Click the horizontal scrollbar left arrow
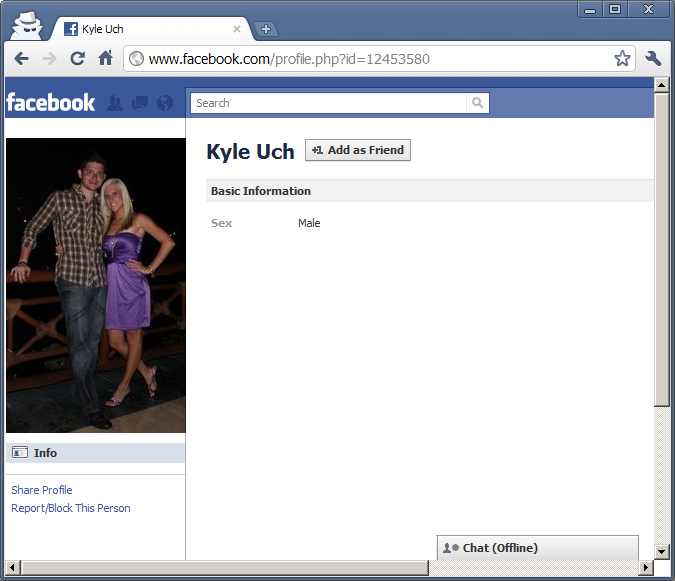 [x=12, y=567]
